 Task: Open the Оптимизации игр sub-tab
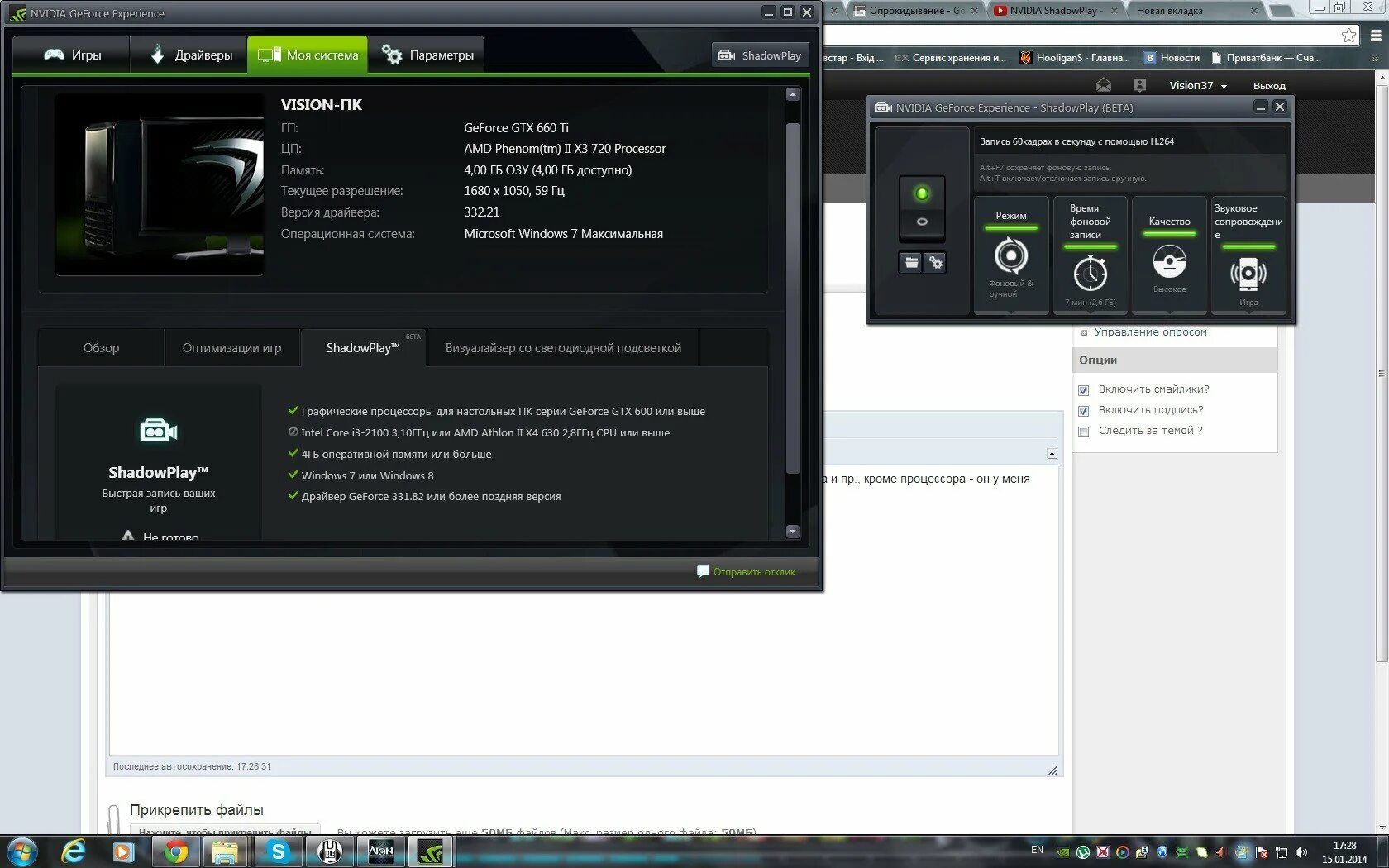click(x=231, y=348)
